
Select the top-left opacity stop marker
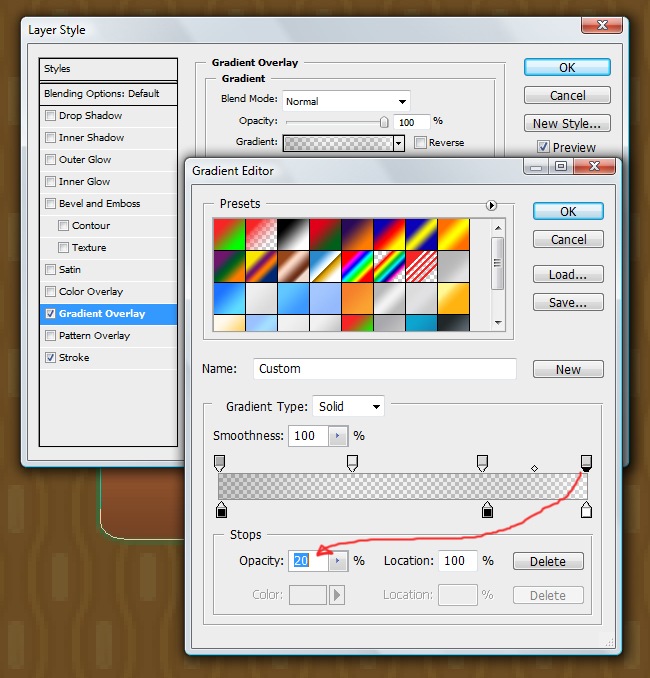220,461
